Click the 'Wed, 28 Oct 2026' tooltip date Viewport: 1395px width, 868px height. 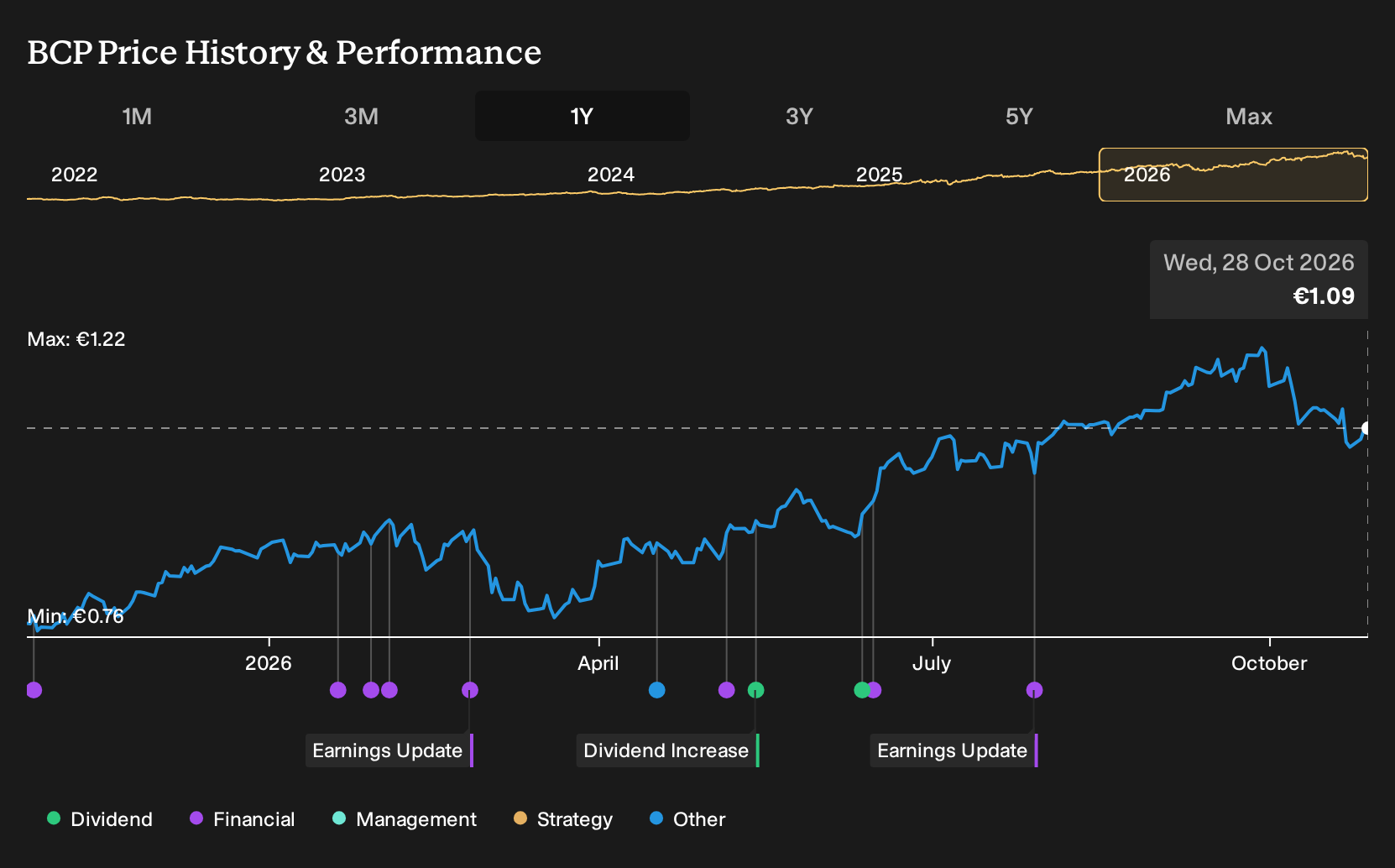click(1259, 263)
